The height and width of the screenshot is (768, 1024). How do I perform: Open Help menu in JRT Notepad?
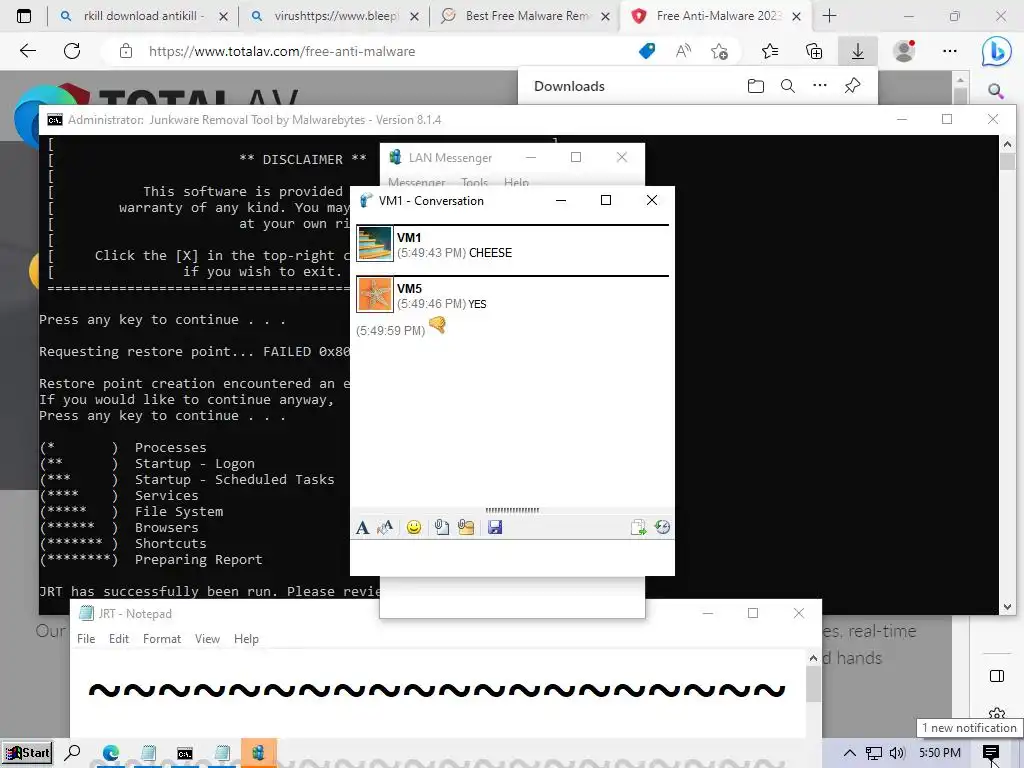(x=246, y=639)
